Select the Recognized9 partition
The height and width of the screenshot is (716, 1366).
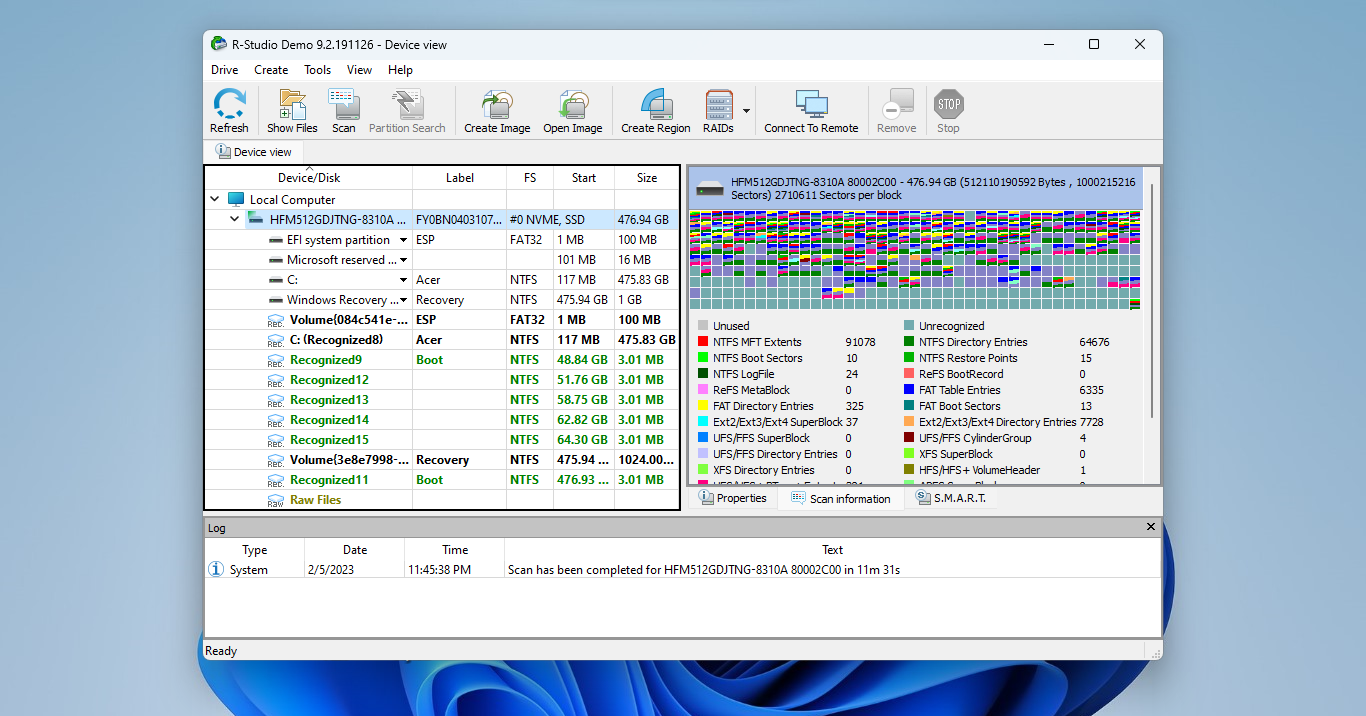(x=442, y=360)
